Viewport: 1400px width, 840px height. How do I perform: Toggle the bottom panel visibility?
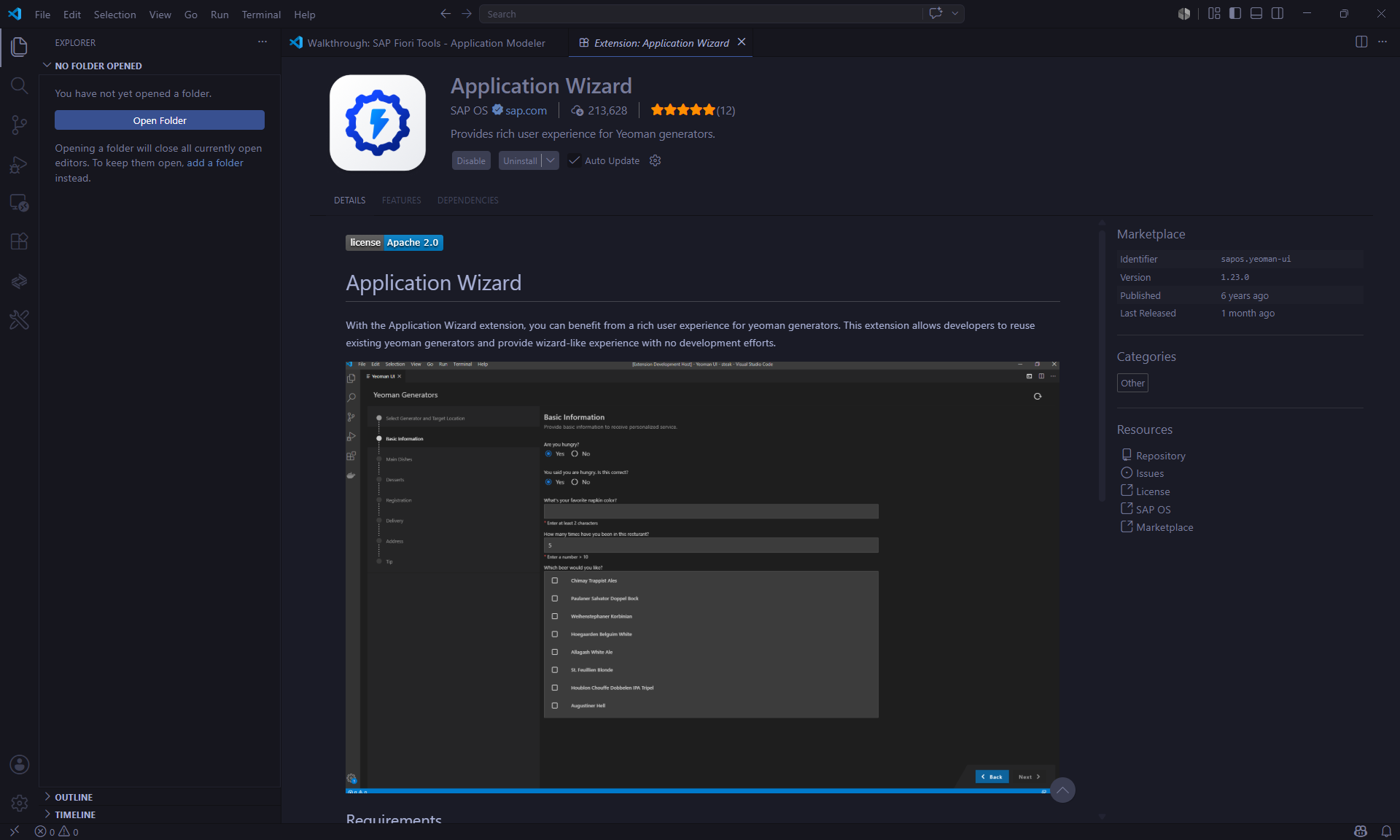(1256, 13)
